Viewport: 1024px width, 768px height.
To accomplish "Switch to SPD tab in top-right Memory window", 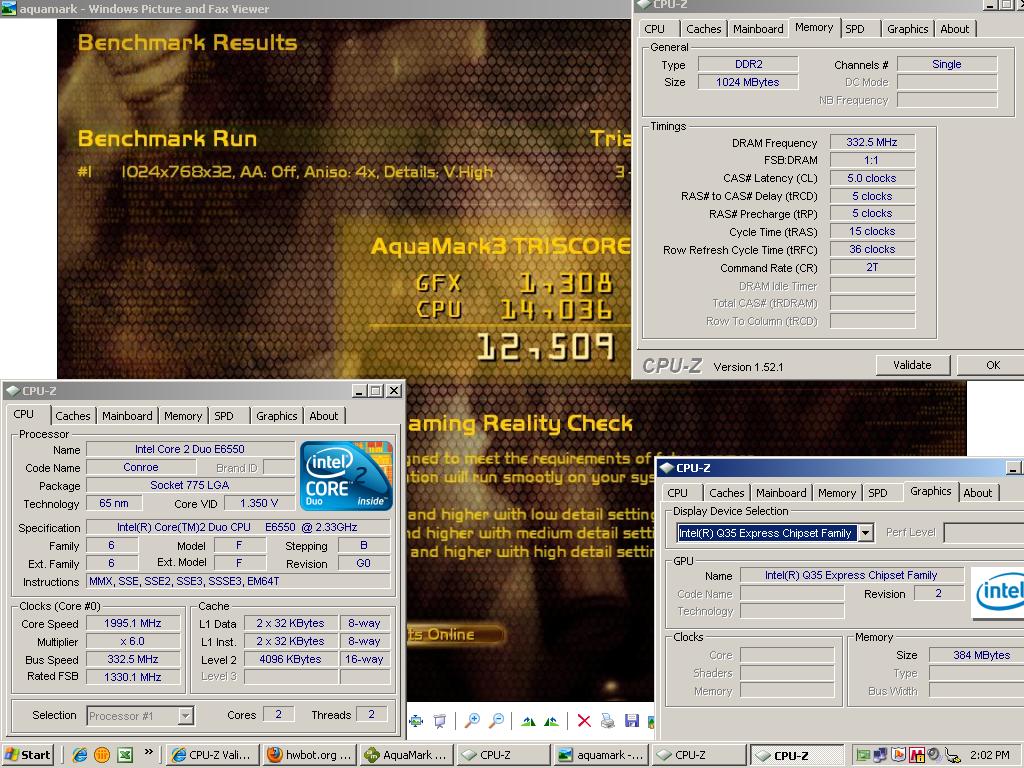I will click(x=855, y=29).
